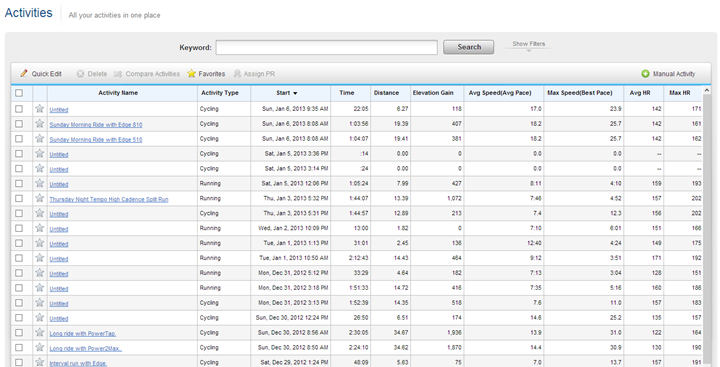This screenshot has width=720, height=367.
Task: Click the Delete icon in toolbar
Action: [80, 73]
